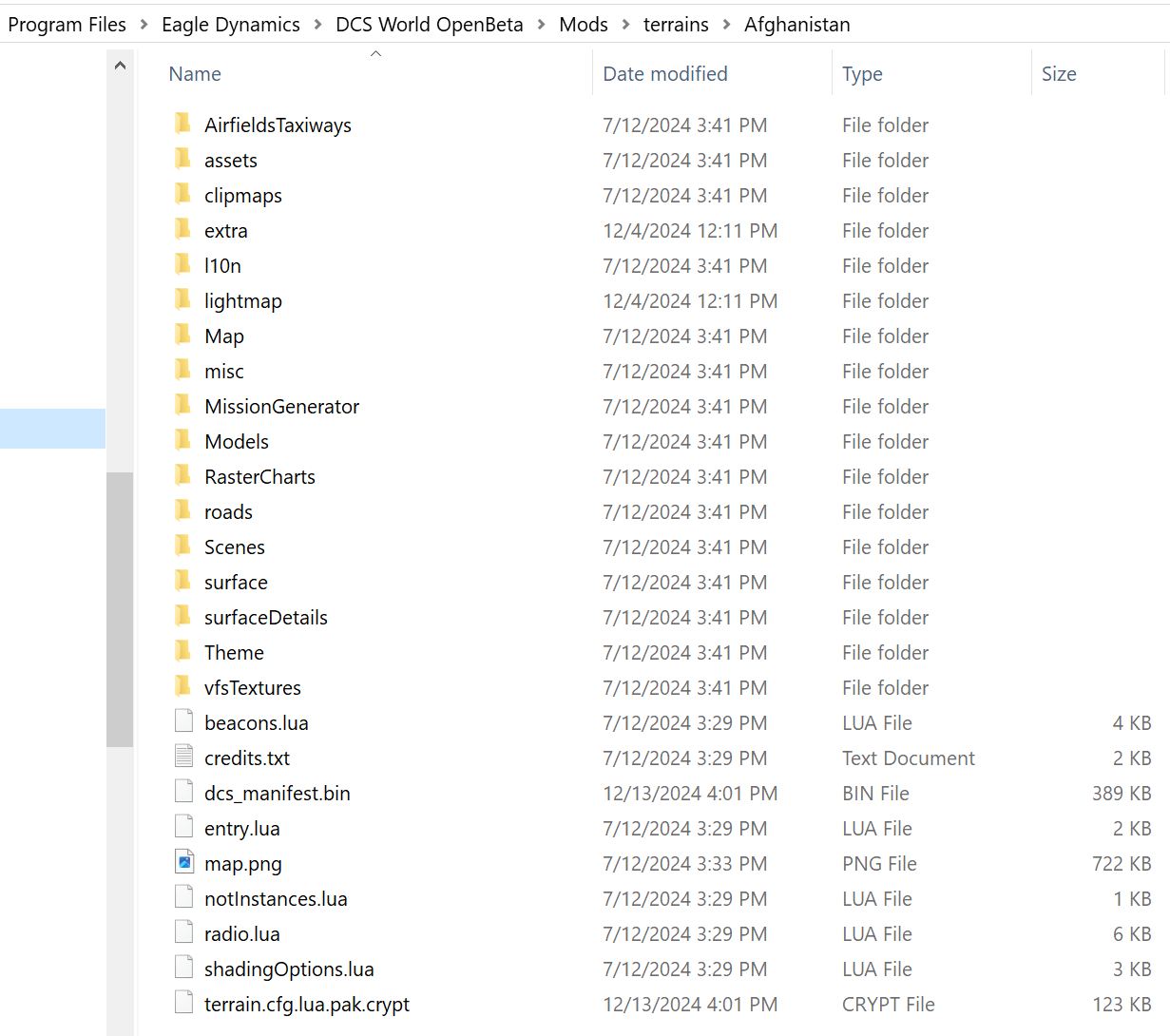
Task: Sort by the Size column header
Action: pyautogui.click(x=1059, y=74)
